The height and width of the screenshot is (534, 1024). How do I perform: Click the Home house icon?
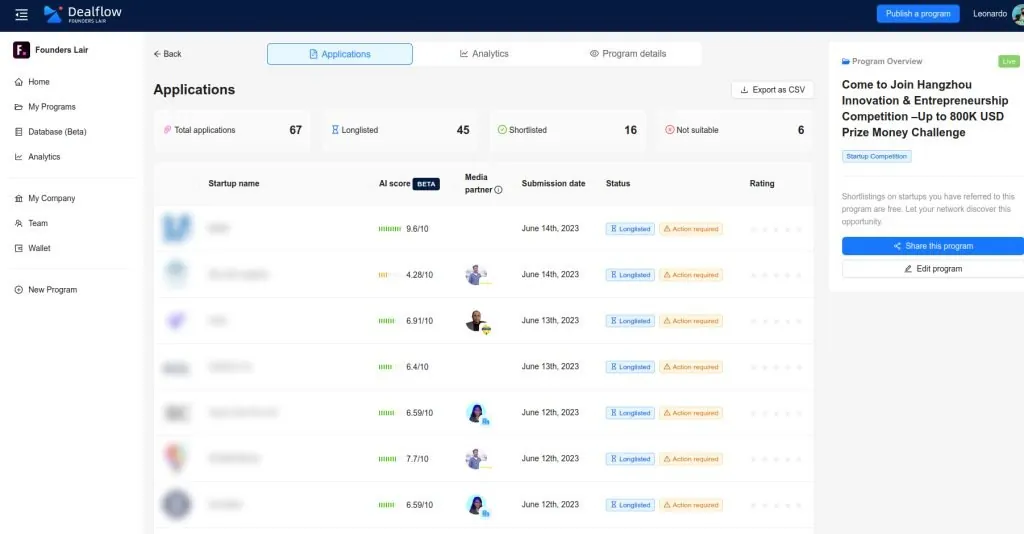18,82
